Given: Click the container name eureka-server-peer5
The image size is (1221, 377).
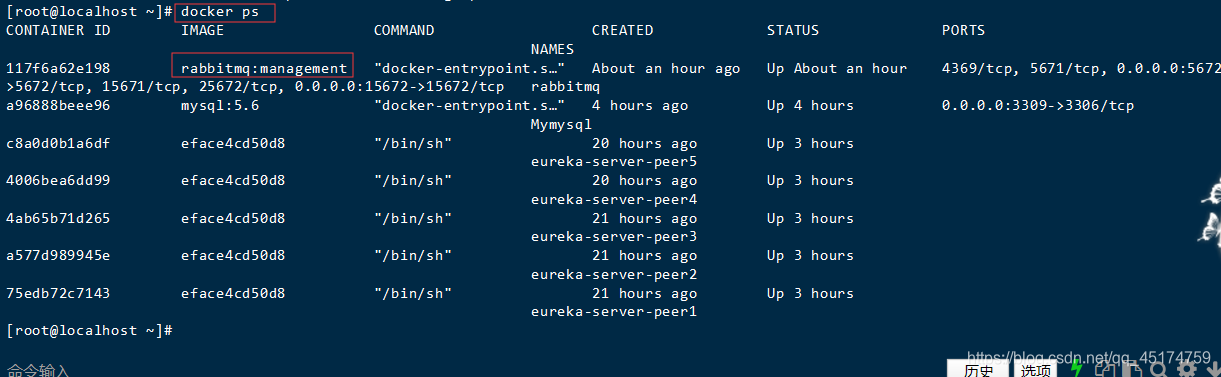Looking at the screenshot, I should click(614, 161).
